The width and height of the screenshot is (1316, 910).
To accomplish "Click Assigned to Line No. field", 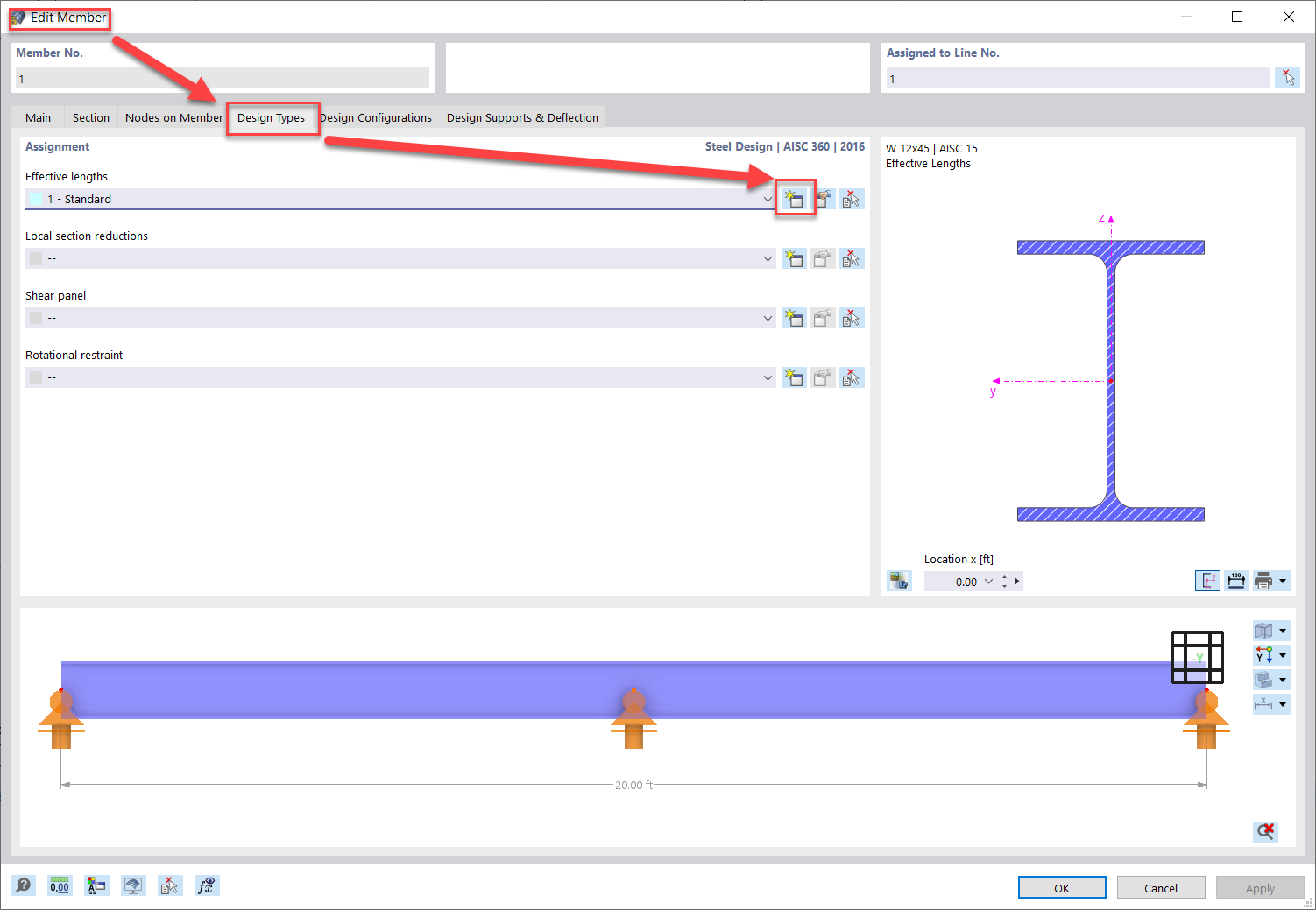I will 1078,78.
